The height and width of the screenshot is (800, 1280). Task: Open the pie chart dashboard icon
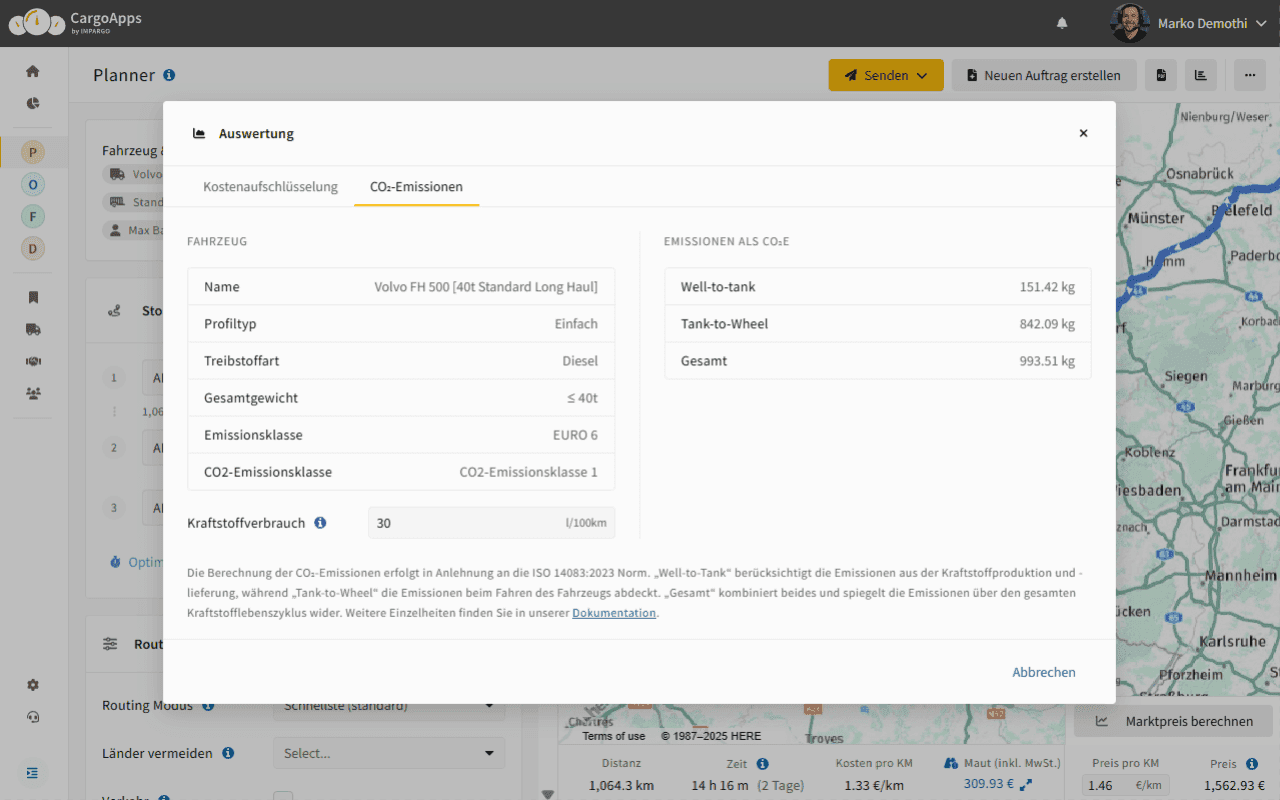coord(33,103)
